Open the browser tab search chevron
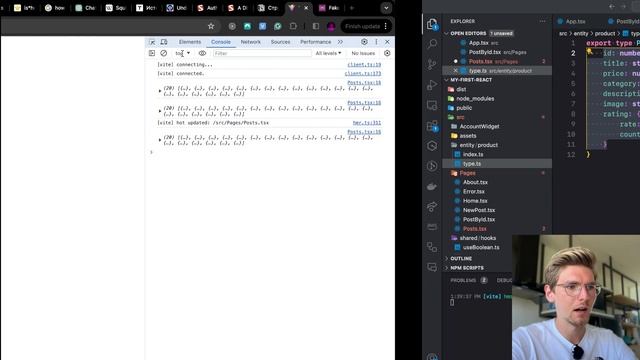Image resolution: width=640 pixels, height=360 pixels. pos(386,8)
